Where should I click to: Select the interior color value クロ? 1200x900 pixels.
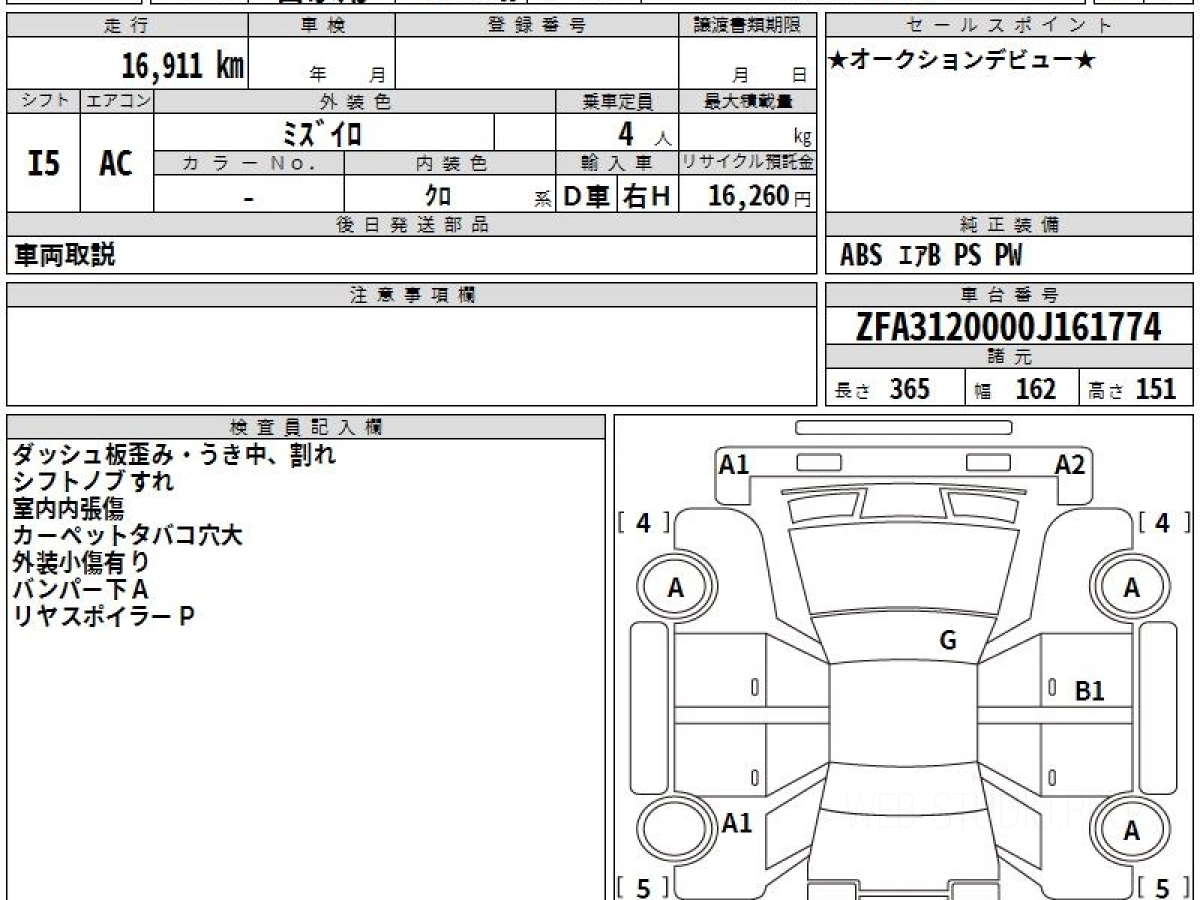(x=438, y=197)
